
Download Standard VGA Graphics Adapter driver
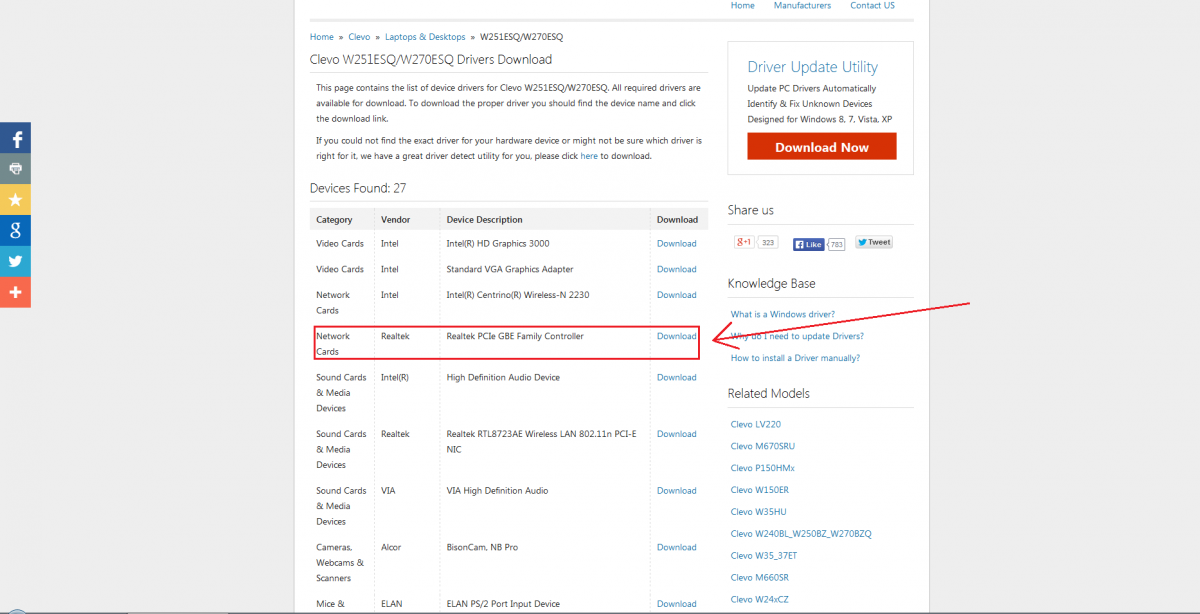[x=676, y=269]
